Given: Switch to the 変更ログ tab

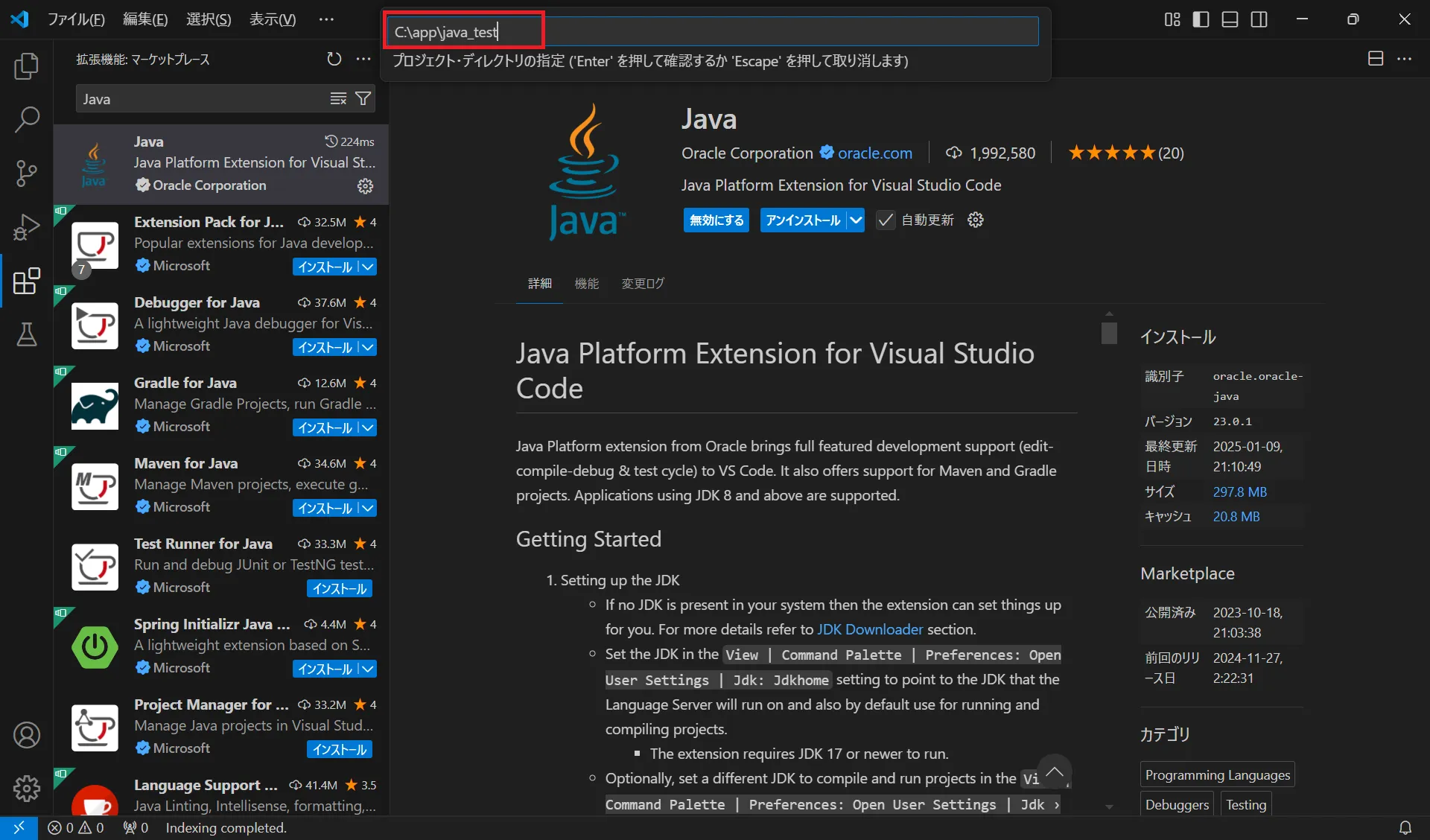Looking at the screenshot, I should 643,284.
